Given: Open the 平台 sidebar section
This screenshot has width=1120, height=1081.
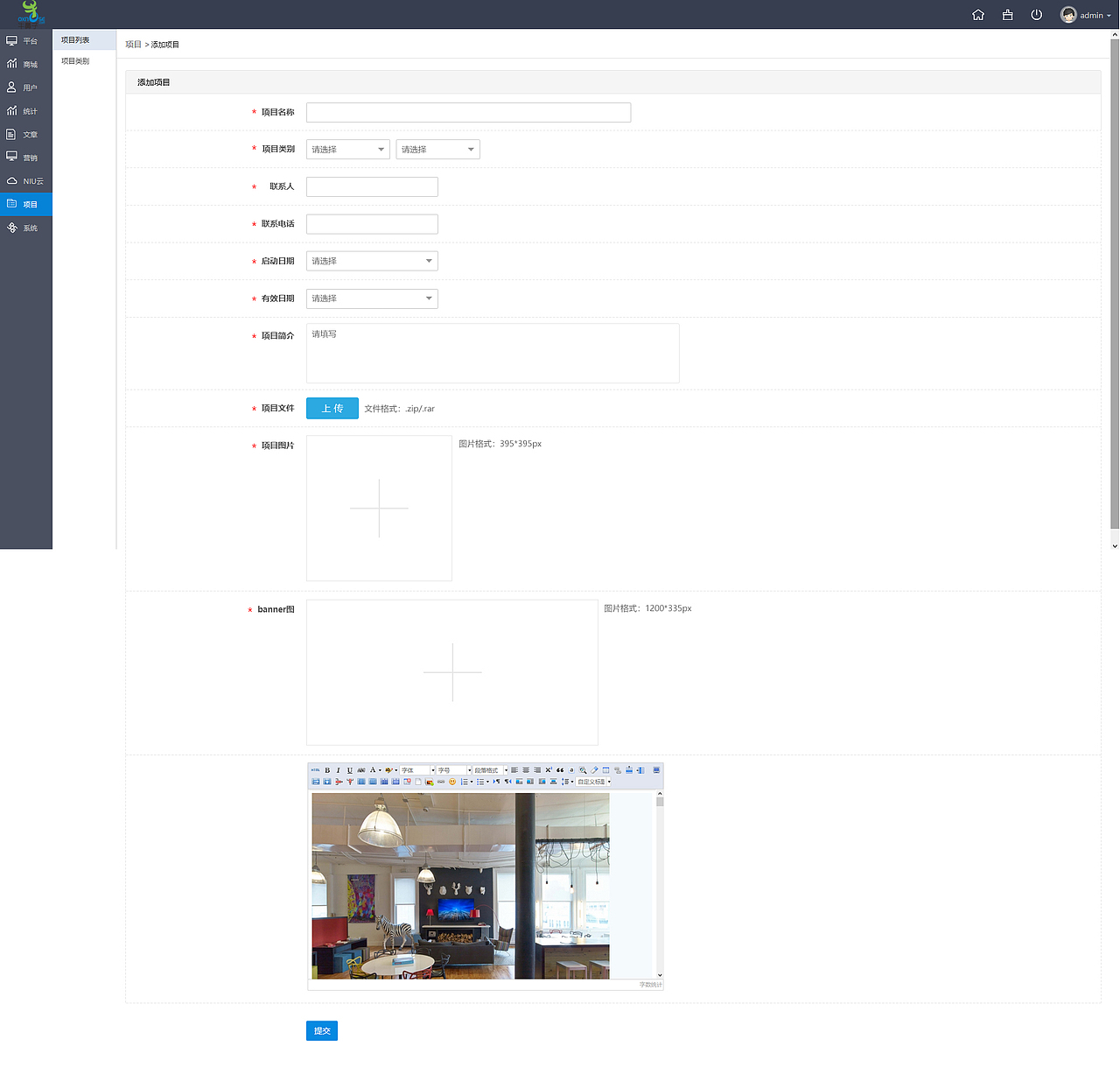Looking at the screenshot, I should [26, 40].
